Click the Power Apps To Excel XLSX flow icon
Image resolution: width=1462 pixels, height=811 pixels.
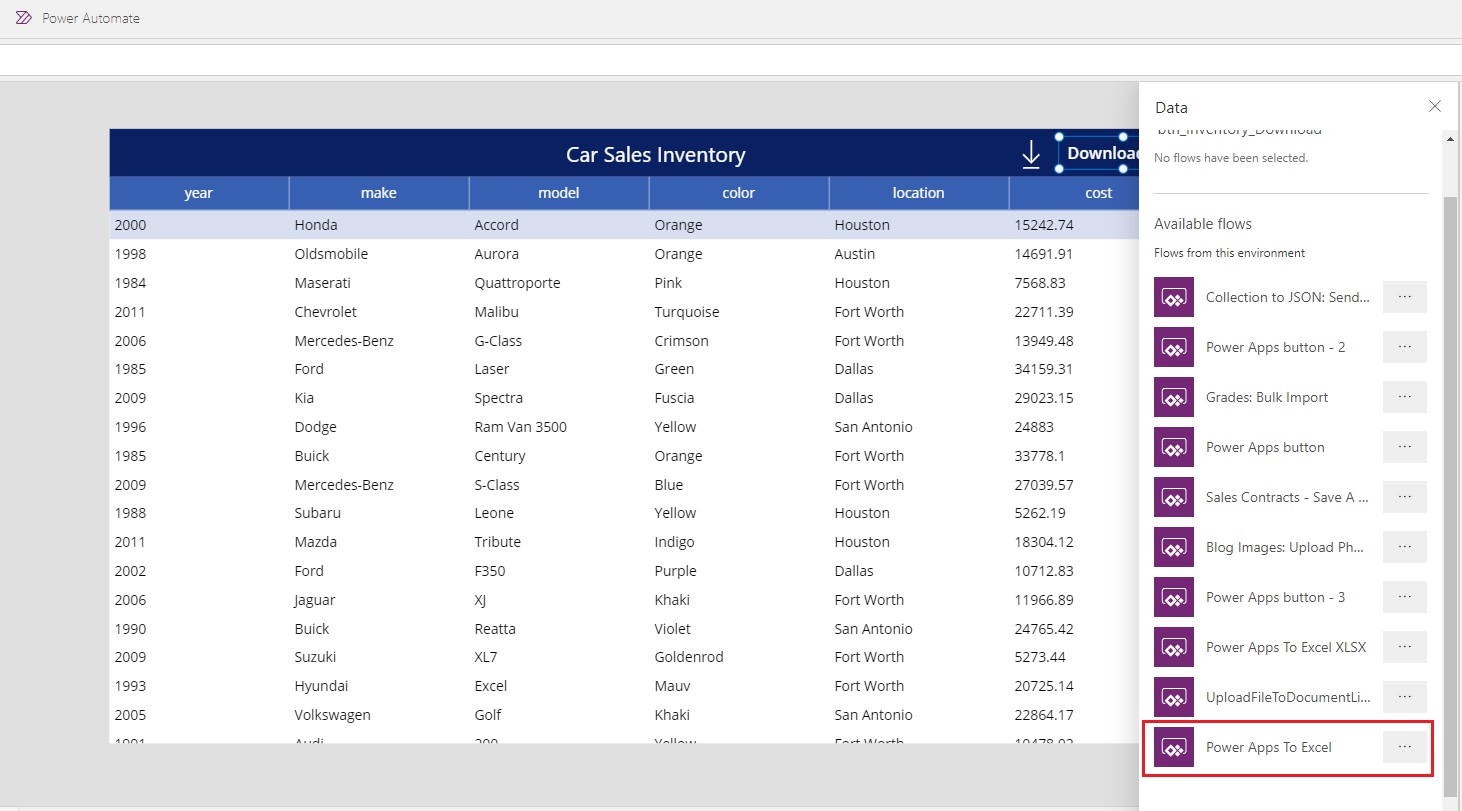[1173, 647]
